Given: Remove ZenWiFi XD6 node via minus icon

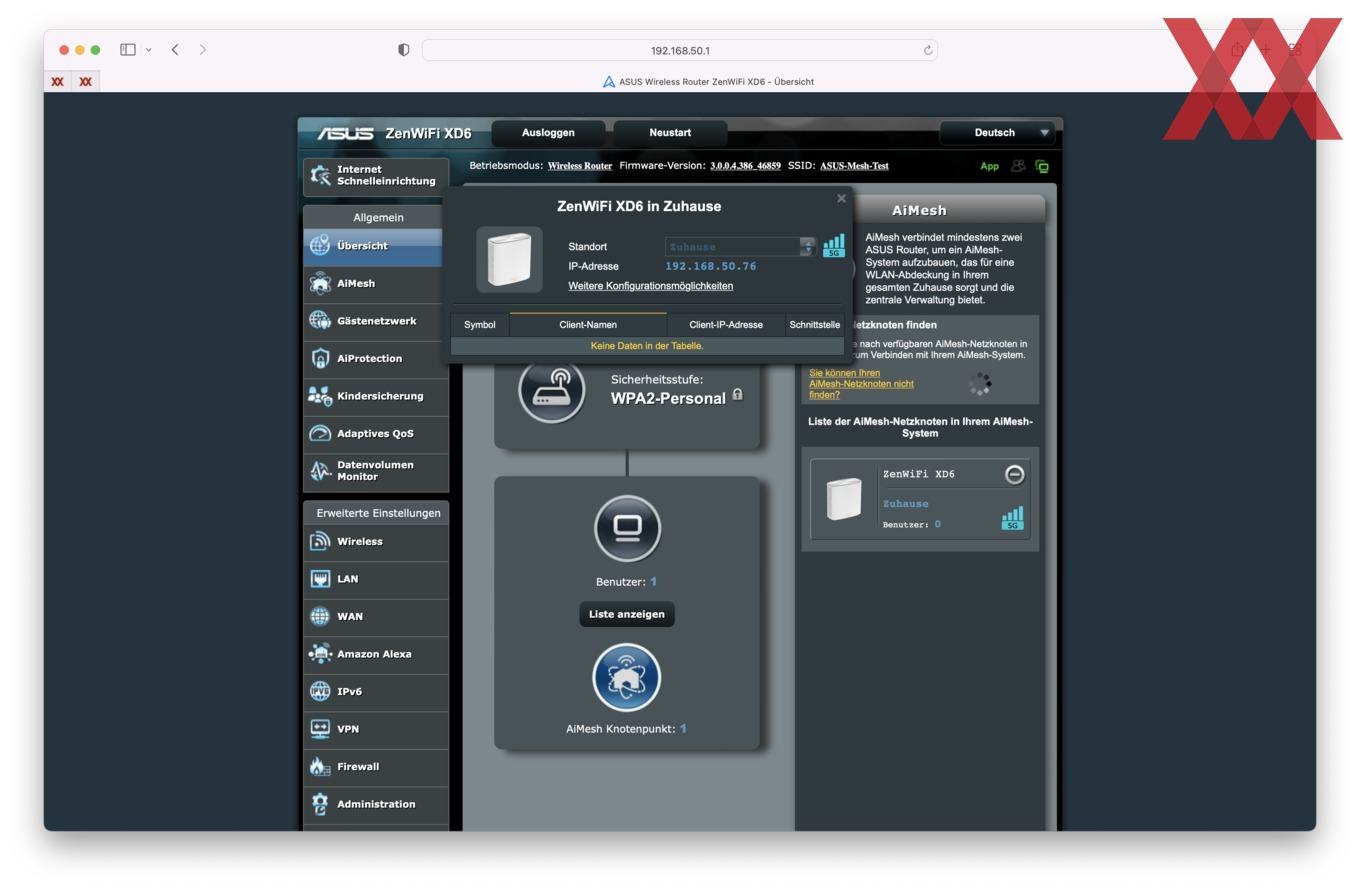Looking at the screenshot, I should (x=1014, y=474).
